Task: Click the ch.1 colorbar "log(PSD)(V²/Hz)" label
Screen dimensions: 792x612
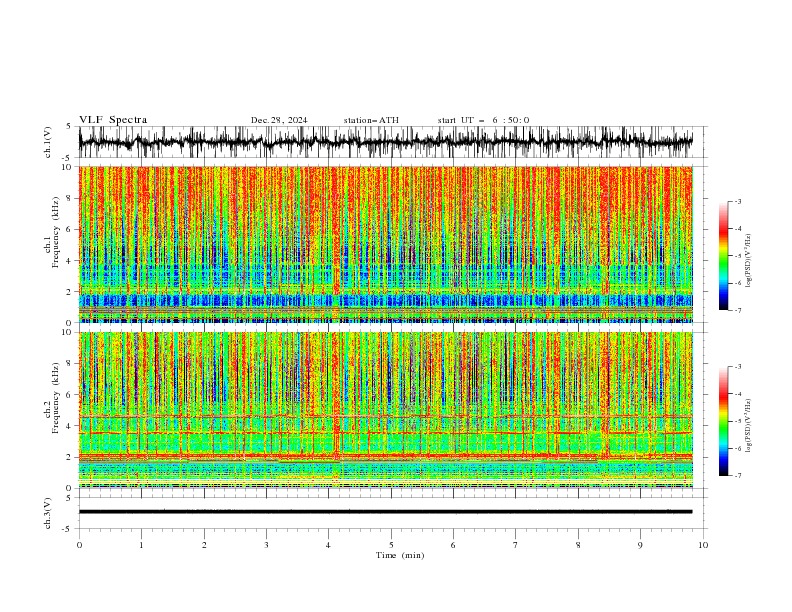Action: coord(749,261)
